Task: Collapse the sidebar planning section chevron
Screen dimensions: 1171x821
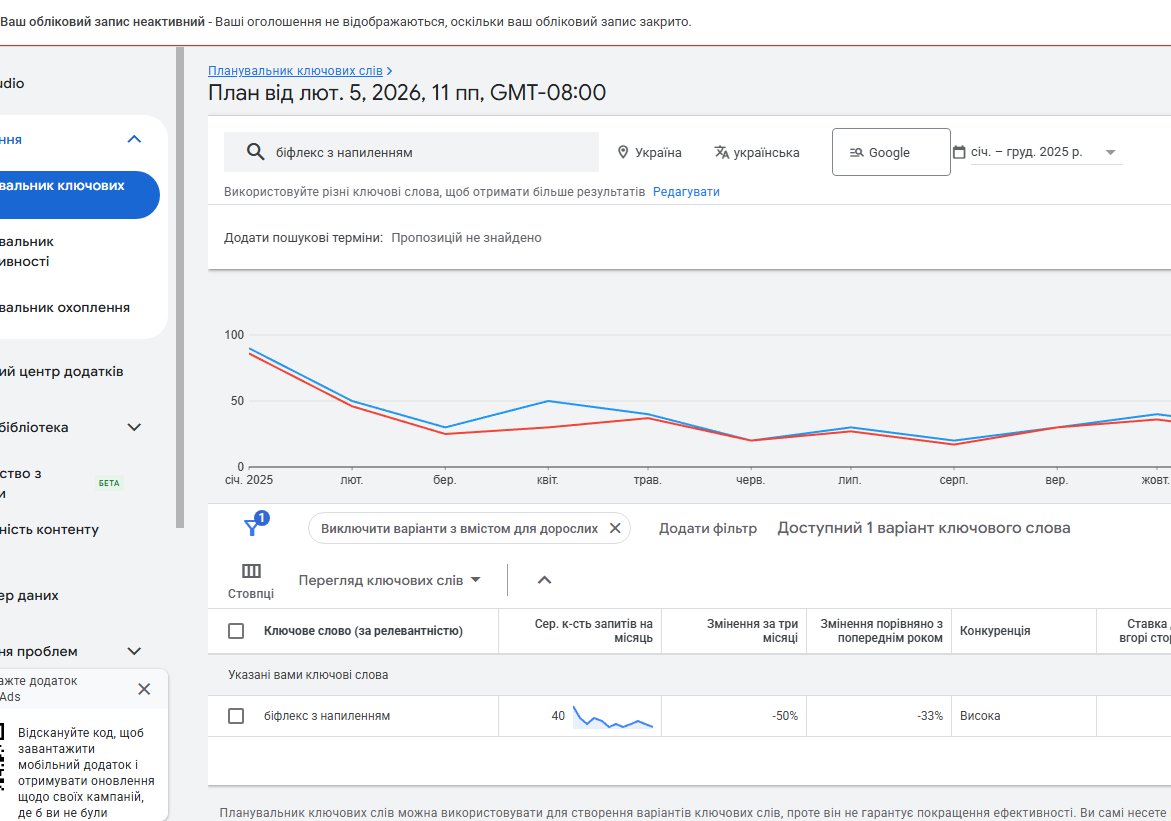Action: click(134, 139)
